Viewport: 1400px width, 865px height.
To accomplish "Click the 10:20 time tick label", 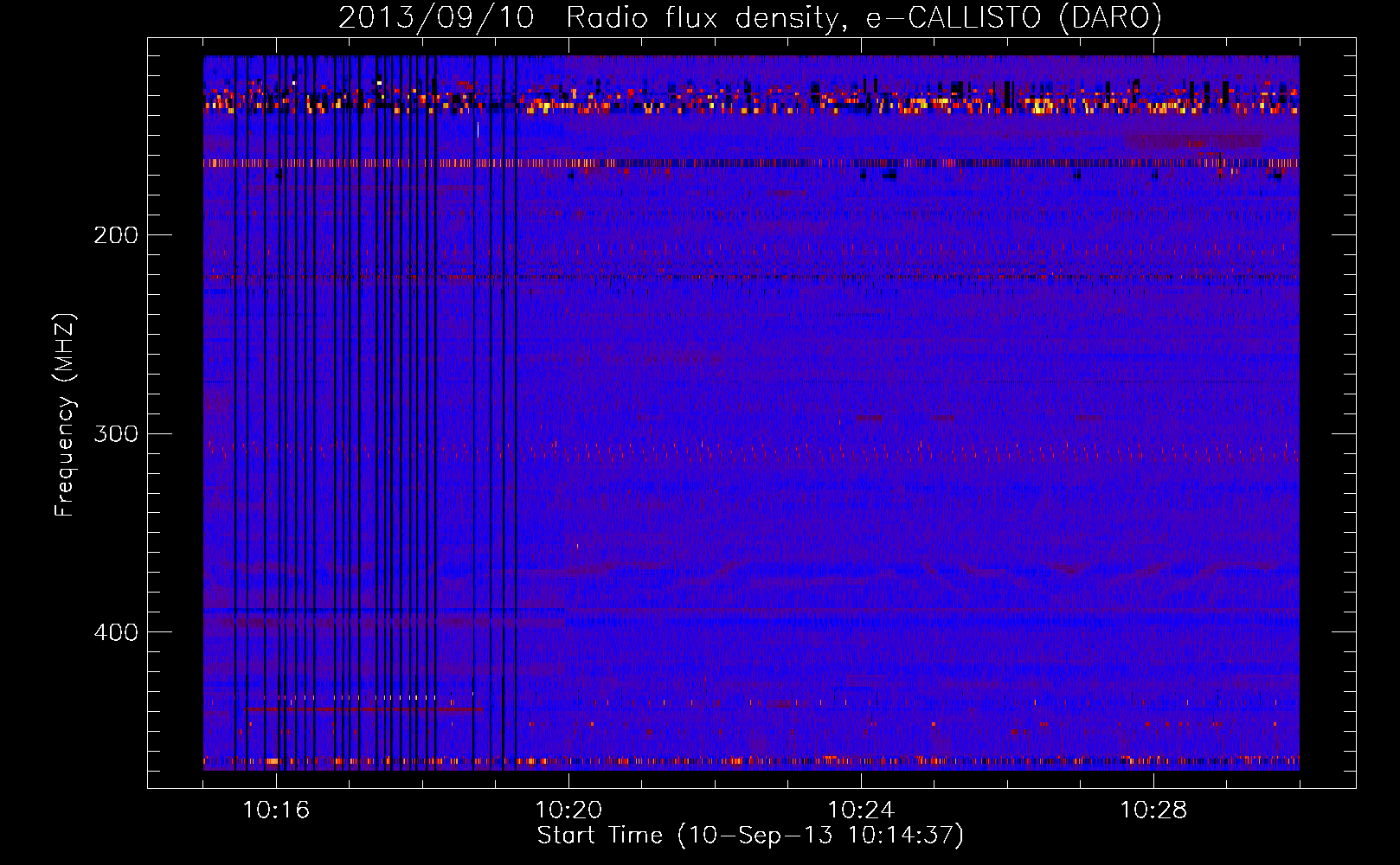I will (x=568, y=810).
